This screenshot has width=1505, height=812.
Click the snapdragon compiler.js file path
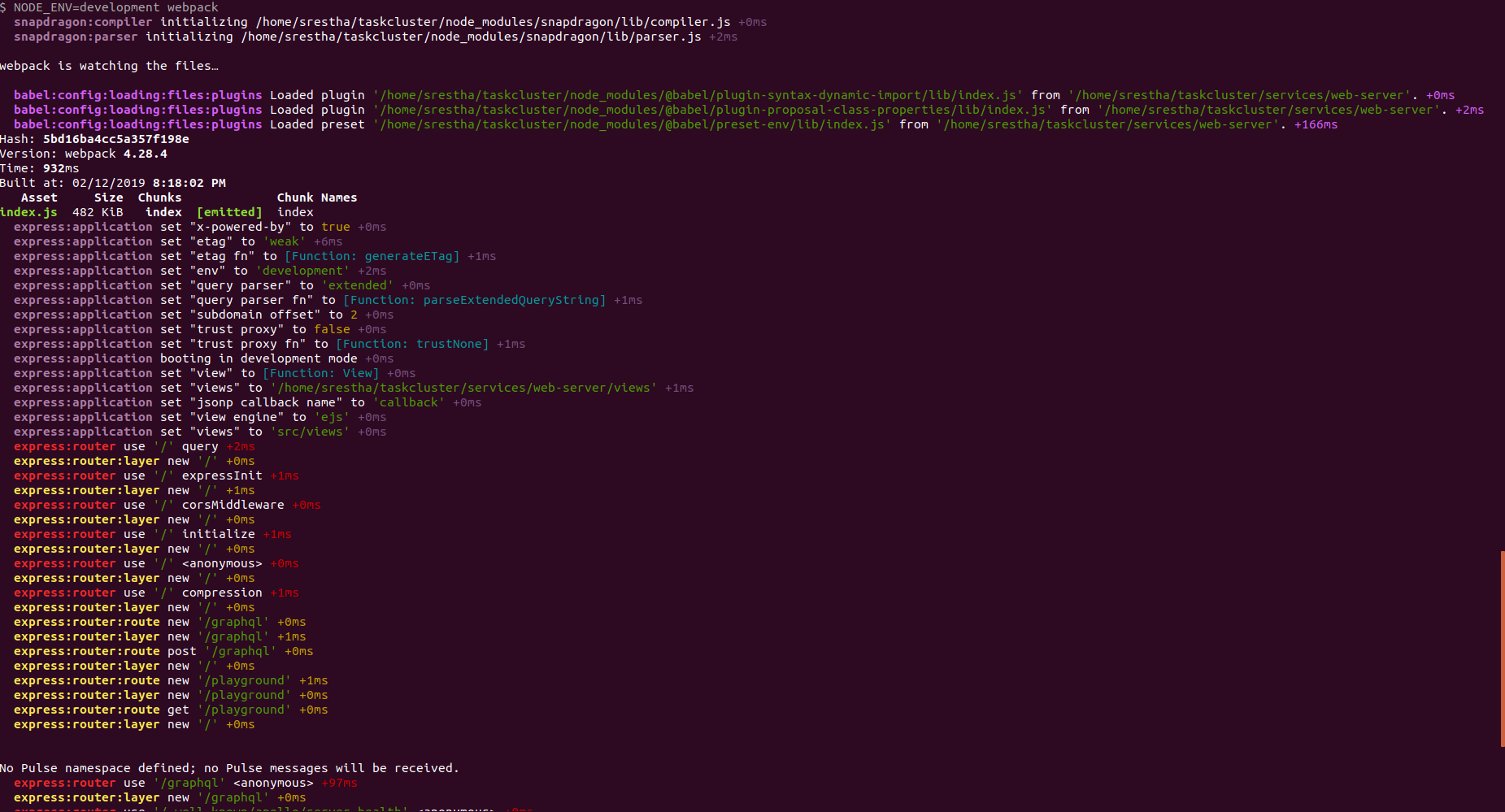coord(491,22)
